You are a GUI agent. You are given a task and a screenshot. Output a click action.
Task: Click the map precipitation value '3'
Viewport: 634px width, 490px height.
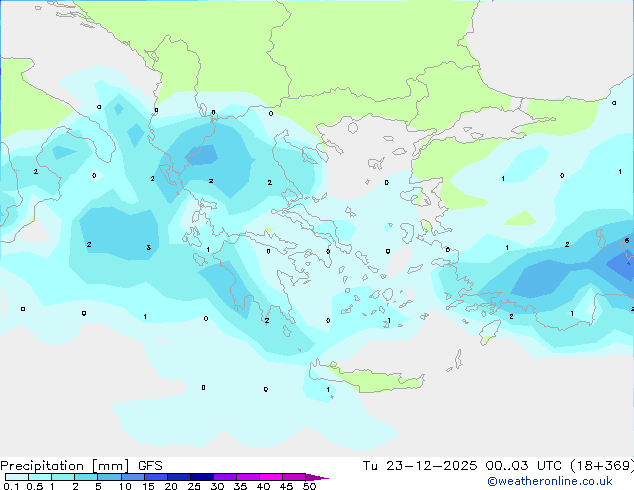pyautogui.click(x=148, y=247)
